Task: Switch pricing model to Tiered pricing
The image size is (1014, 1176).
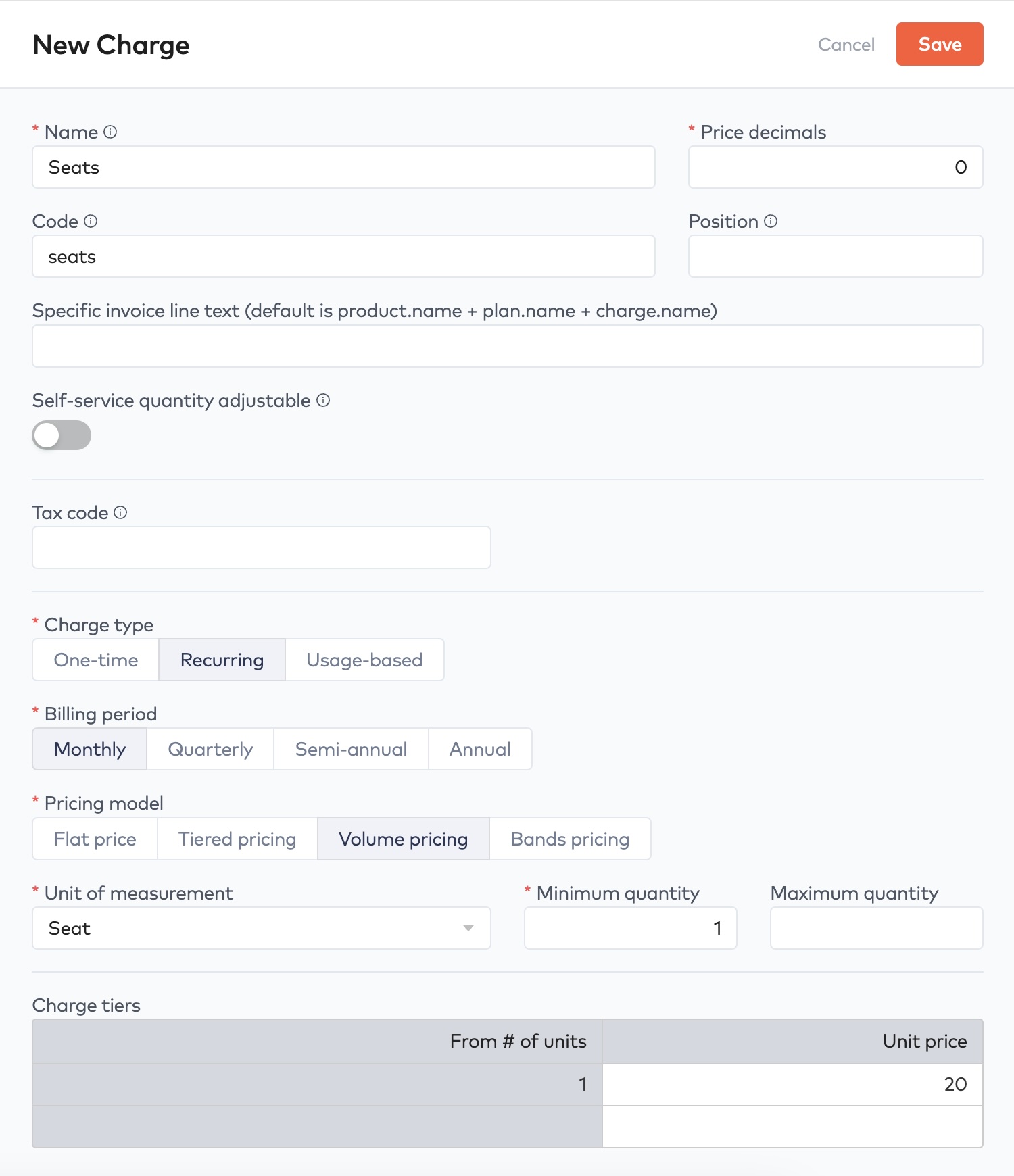Action: (237, 839)
